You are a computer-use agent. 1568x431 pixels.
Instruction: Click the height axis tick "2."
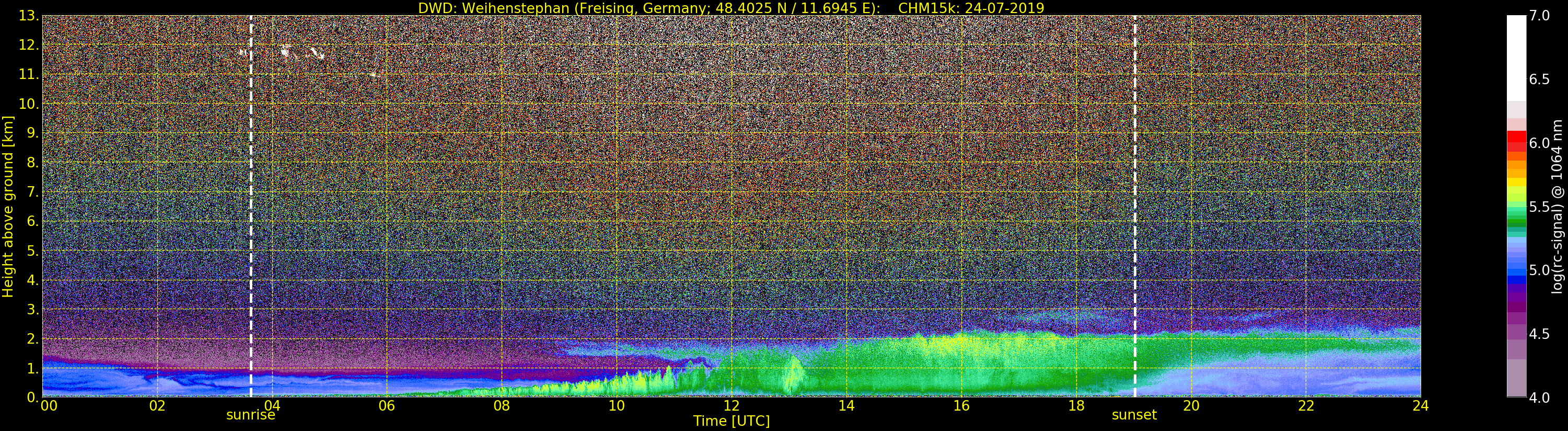point(32,338)
